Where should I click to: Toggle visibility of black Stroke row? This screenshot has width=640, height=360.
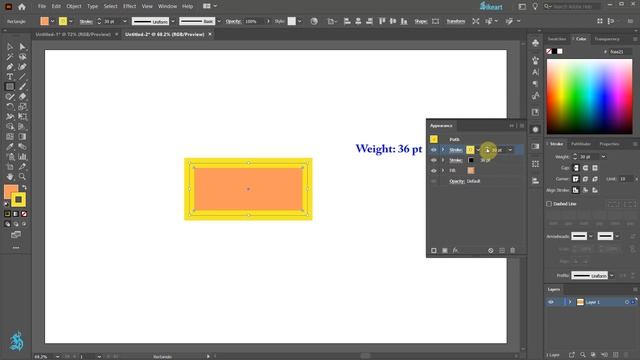pyautogui.click(x=433, y=160)
